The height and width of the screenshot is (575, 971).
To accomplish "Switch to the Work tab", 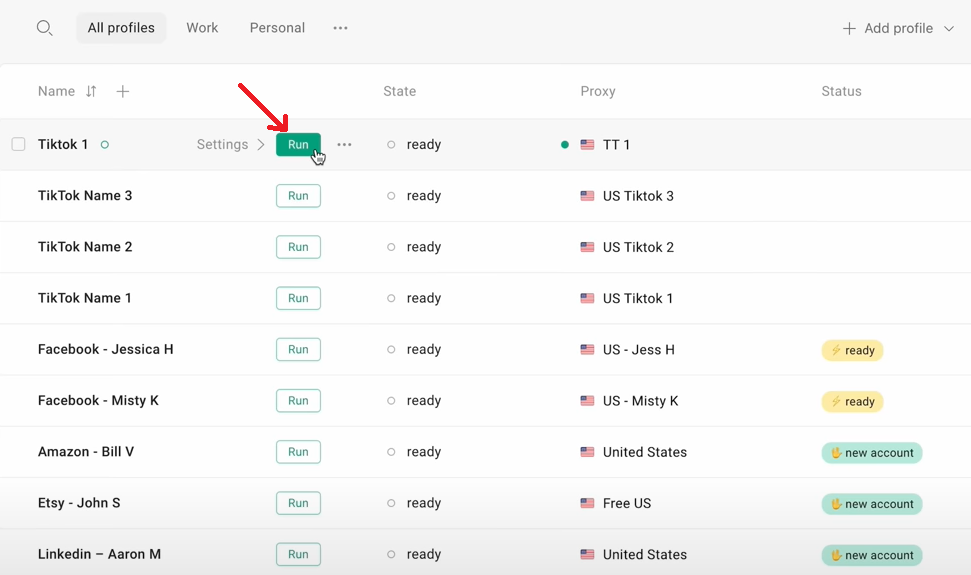I will [202, 28].
